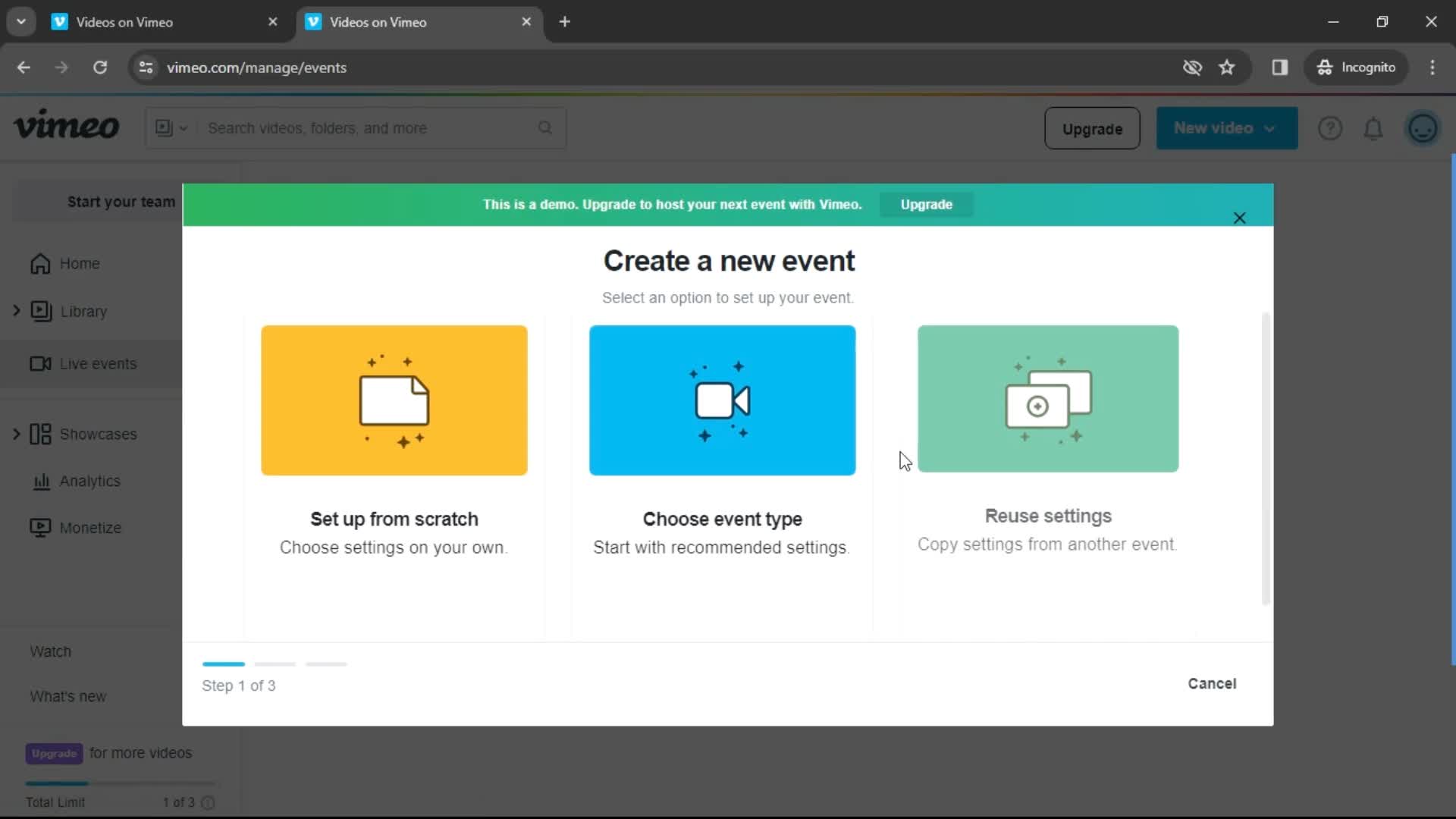The height and width of the screenshot is (819, 1456).
Task: Open the Watch link in sidebar
Action: [51, 652]
